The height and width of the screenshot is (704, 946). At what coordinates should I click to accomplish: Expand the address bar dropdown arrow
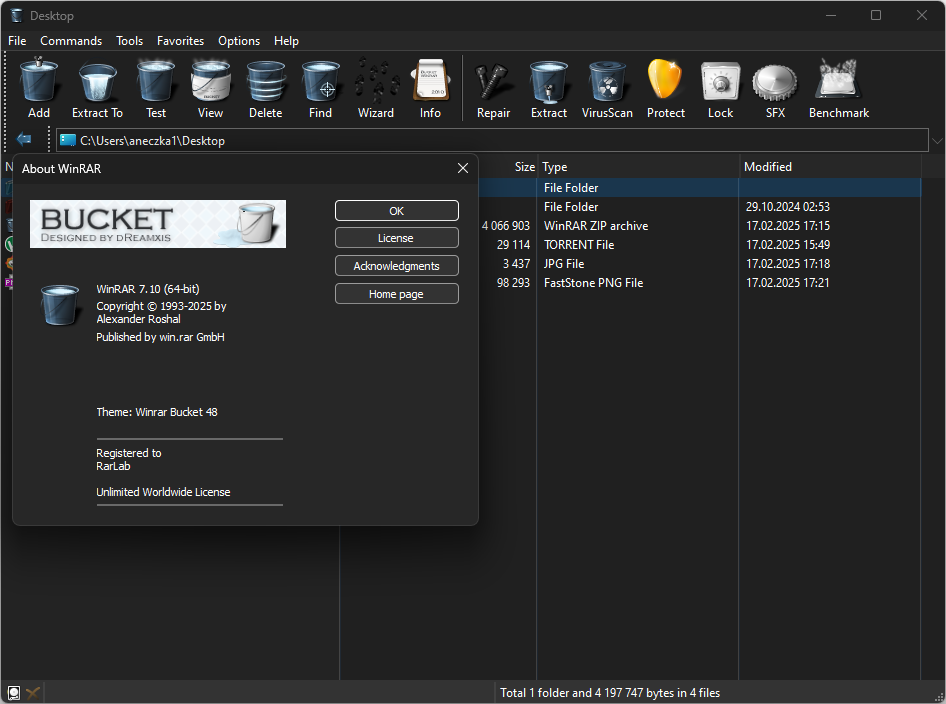(x=937, y=141)
